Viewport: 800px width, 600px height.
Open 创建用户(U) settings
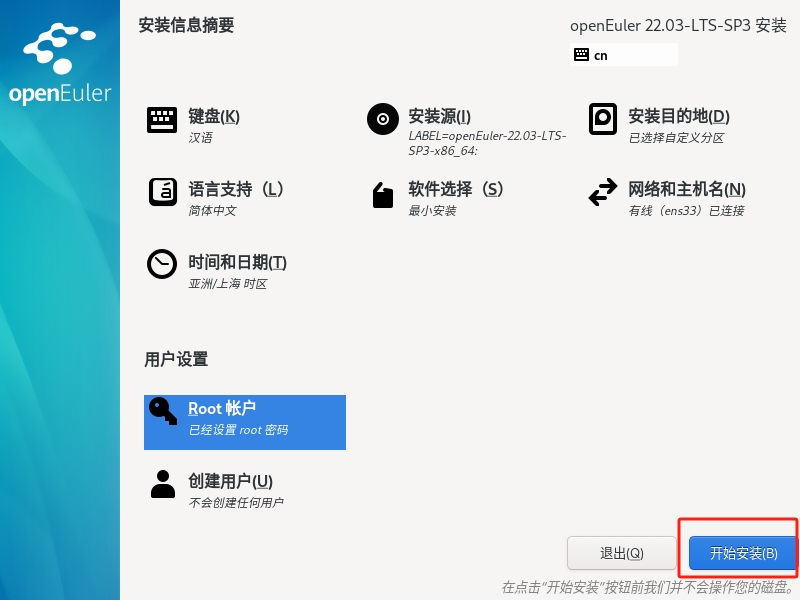pos(231,481)
